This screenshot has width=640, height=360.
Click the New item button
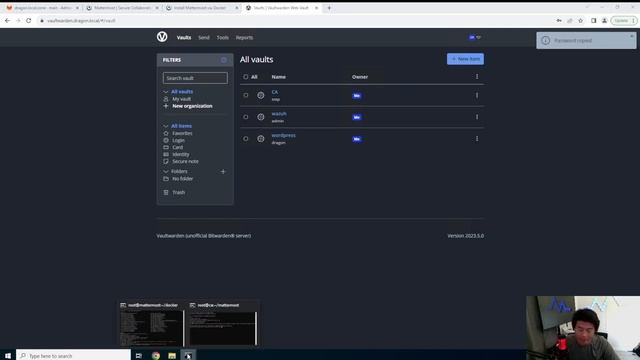(465, 59)
